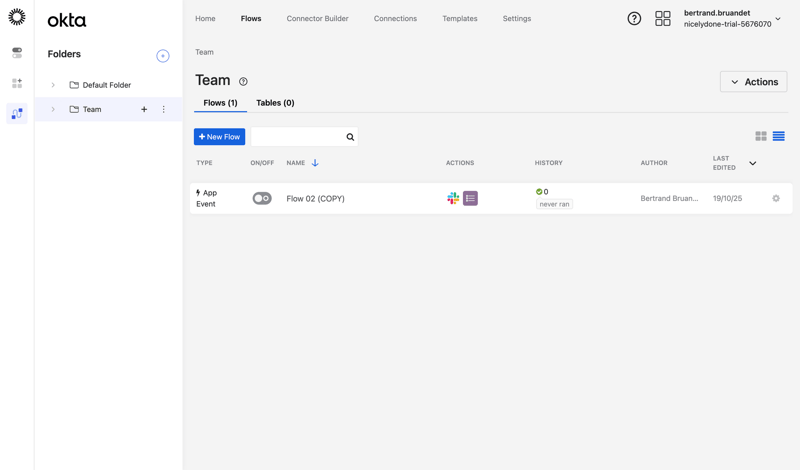The width and height of the screenshot is (800, 470).
Task: Open the Team folder's three-dot menu
Action: pos(163,109)
